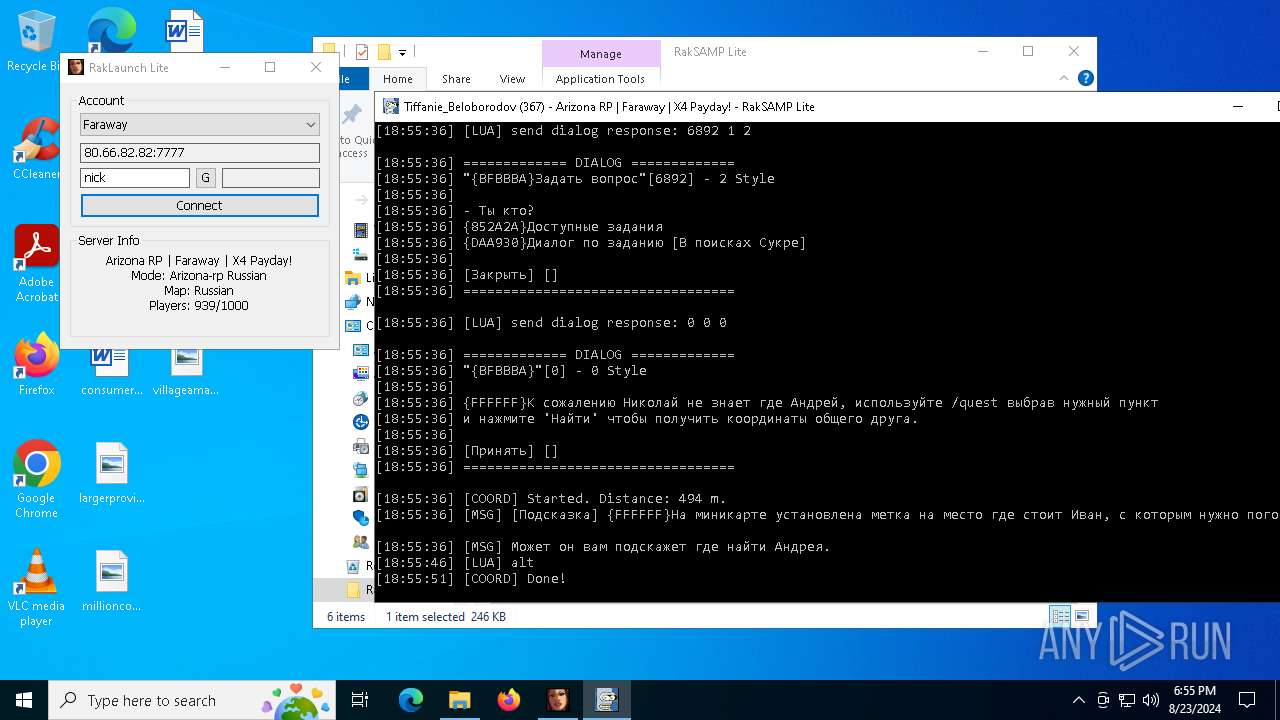1280x720 pixels.
Task: Click New folder icon in Explorer quick access toolbar
Action: (x=384, y=52)
